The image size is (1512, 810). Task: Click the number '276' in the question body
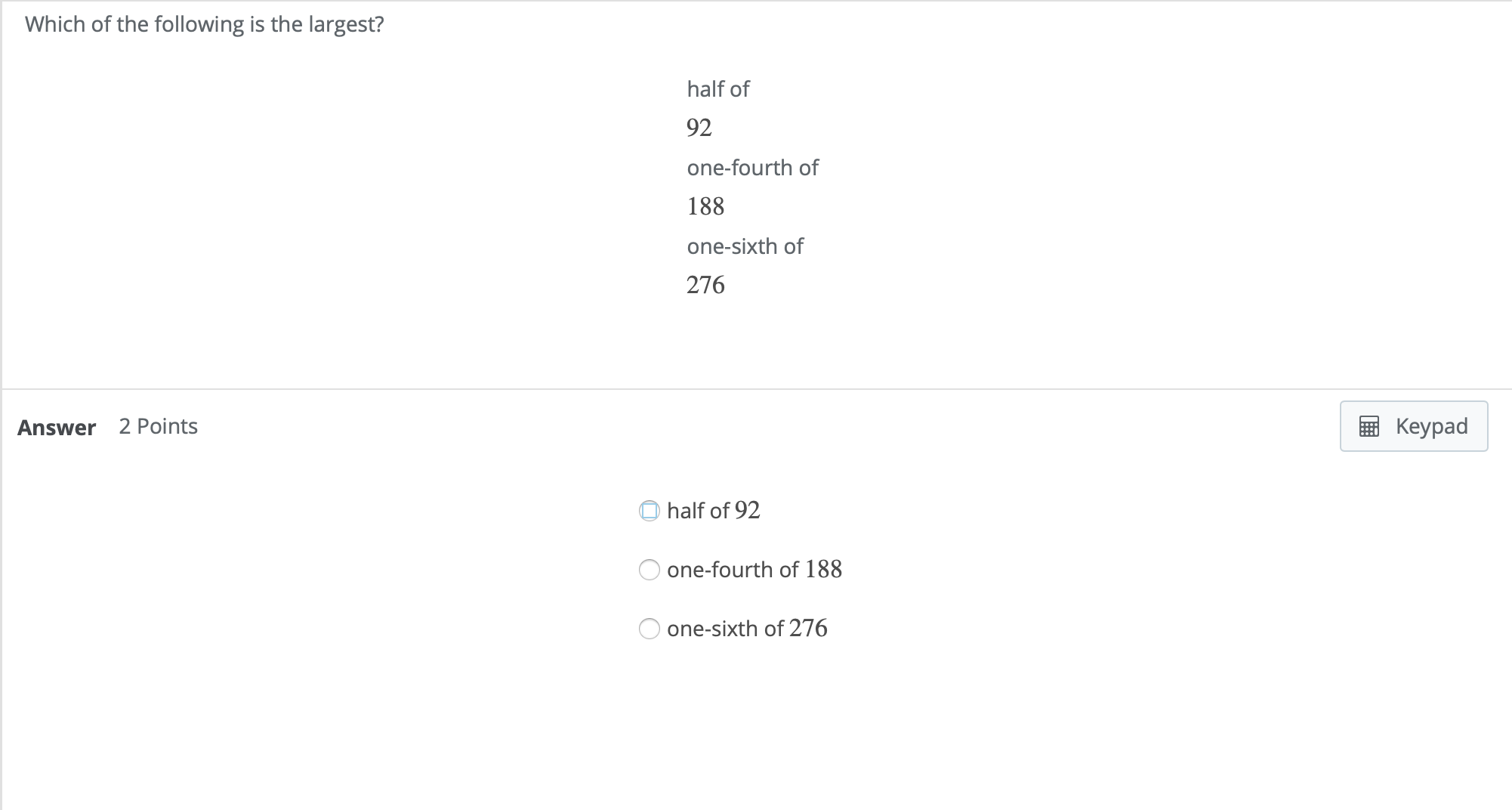tap(705, 285)
